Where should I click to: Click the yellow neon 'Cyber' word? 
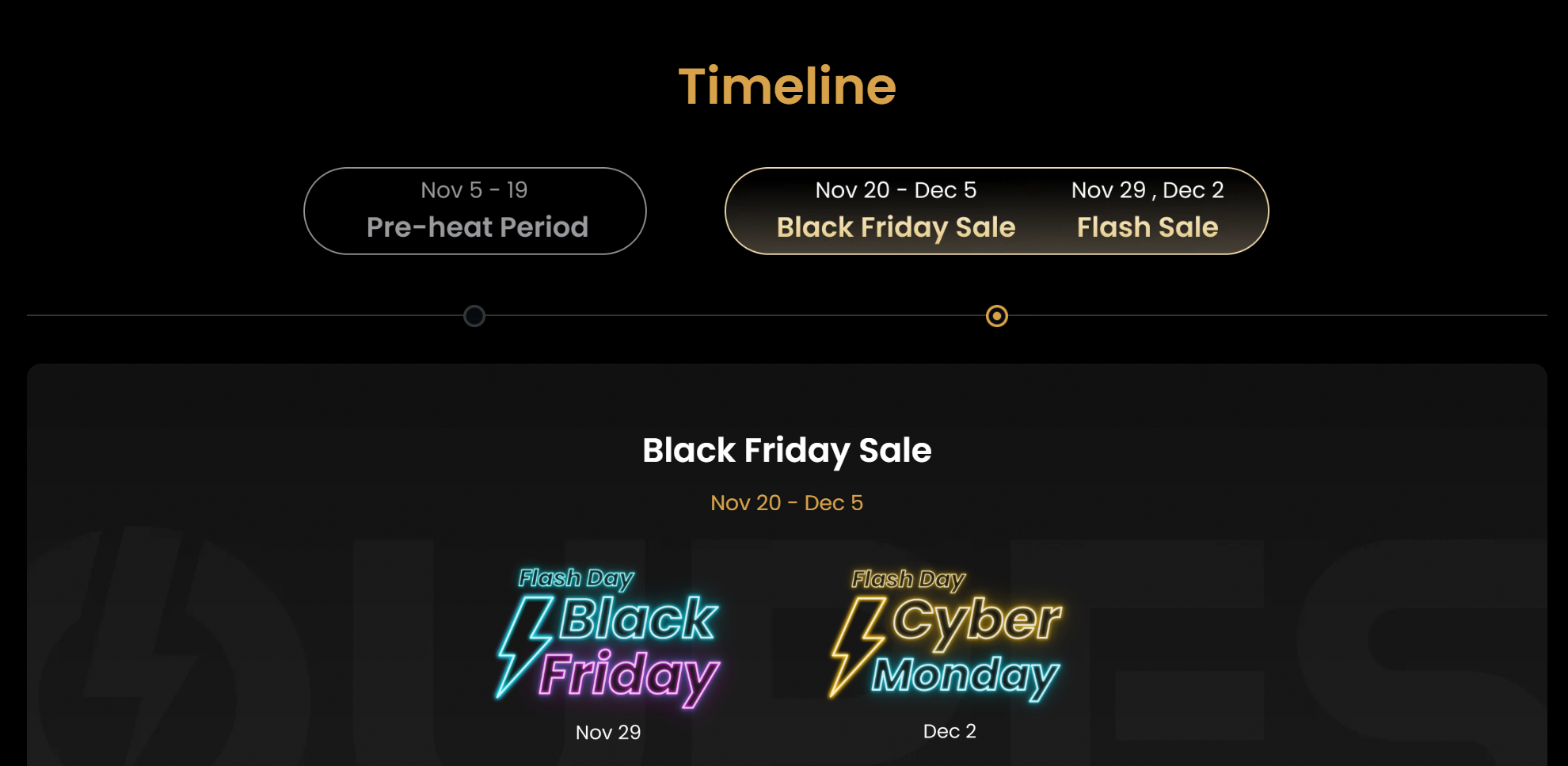(976, 619)
